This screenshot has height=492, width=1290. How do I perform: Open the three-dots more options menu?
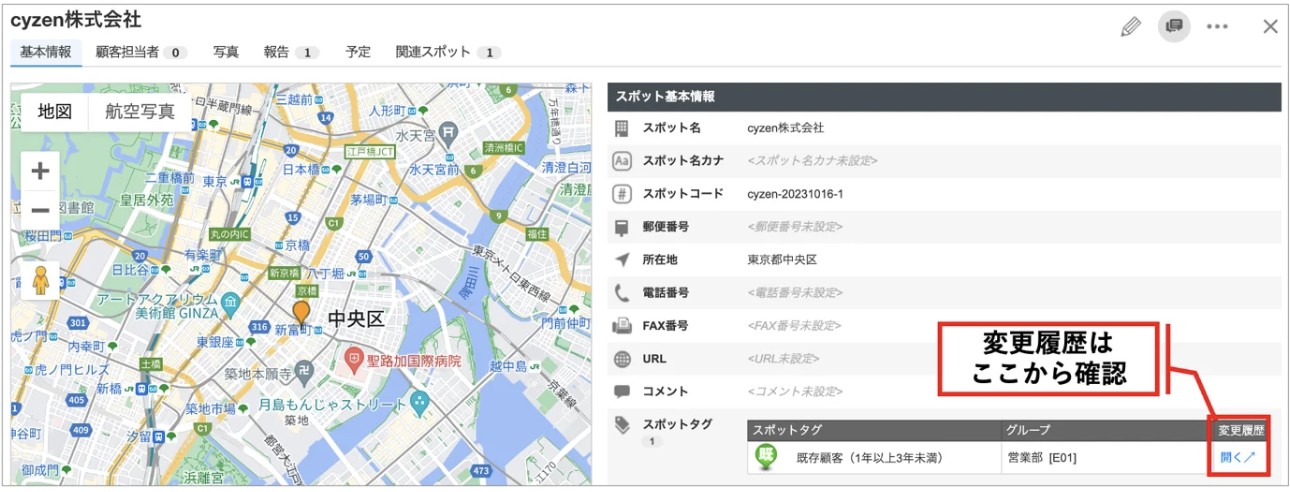pos(1217,27)
